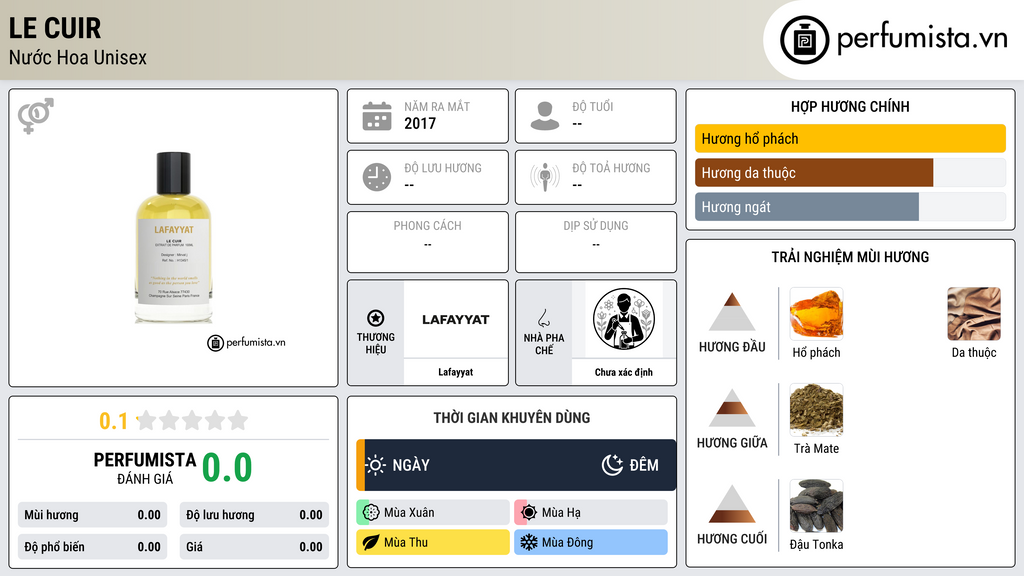
Task: Click the LAFAYYAT brand logo
Action: pos(456,319)
